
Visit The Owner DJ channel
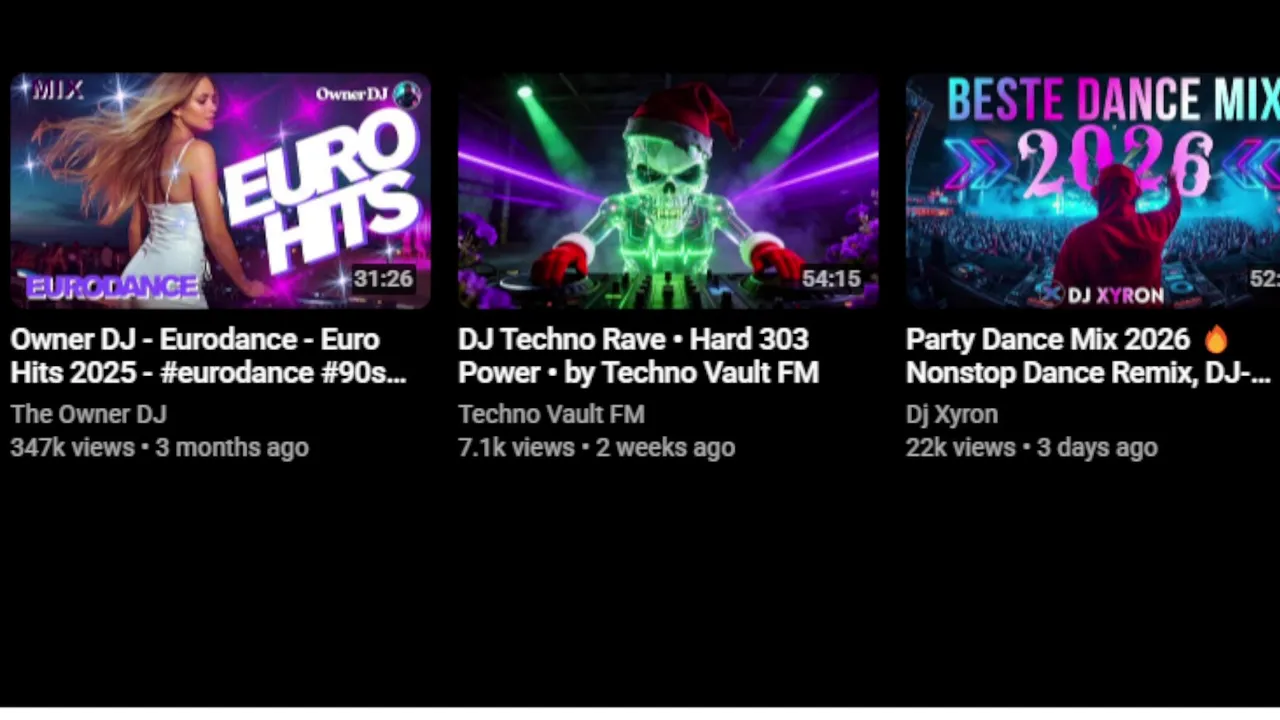pos(88,414)
